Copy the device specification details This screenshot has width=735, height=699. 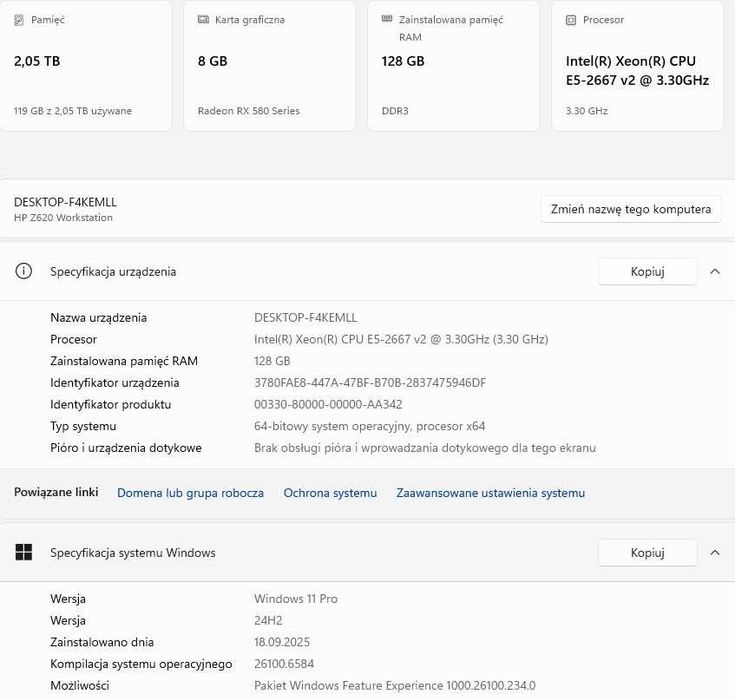(x=647, y=271)
